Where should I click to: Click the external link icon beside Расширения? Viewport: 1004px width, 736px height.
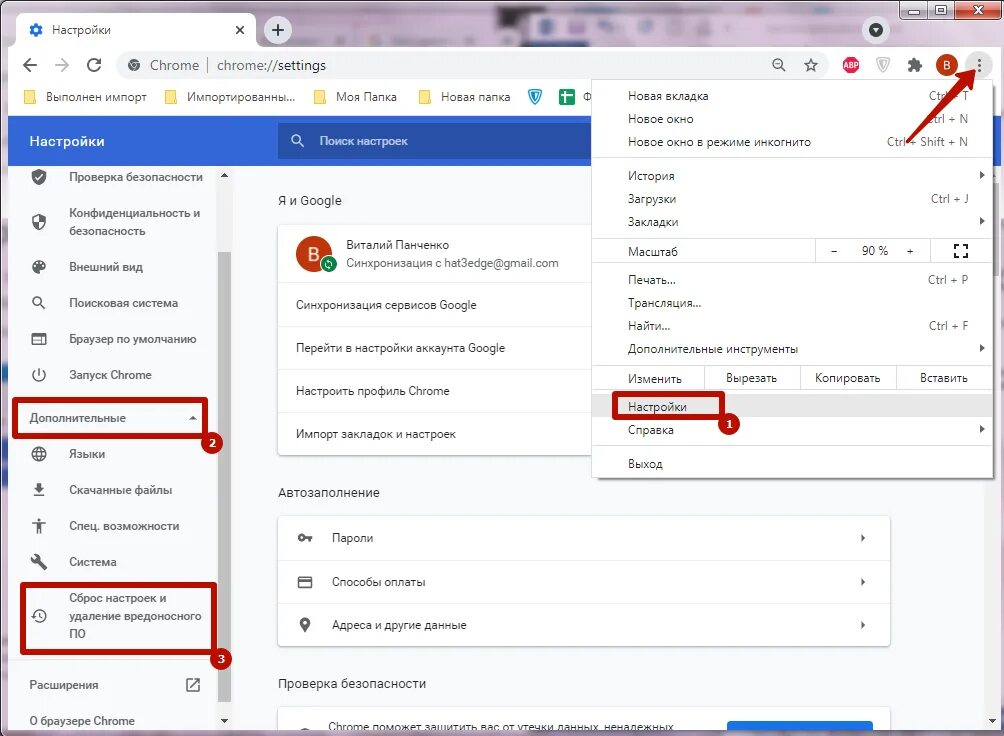(193, 685)
